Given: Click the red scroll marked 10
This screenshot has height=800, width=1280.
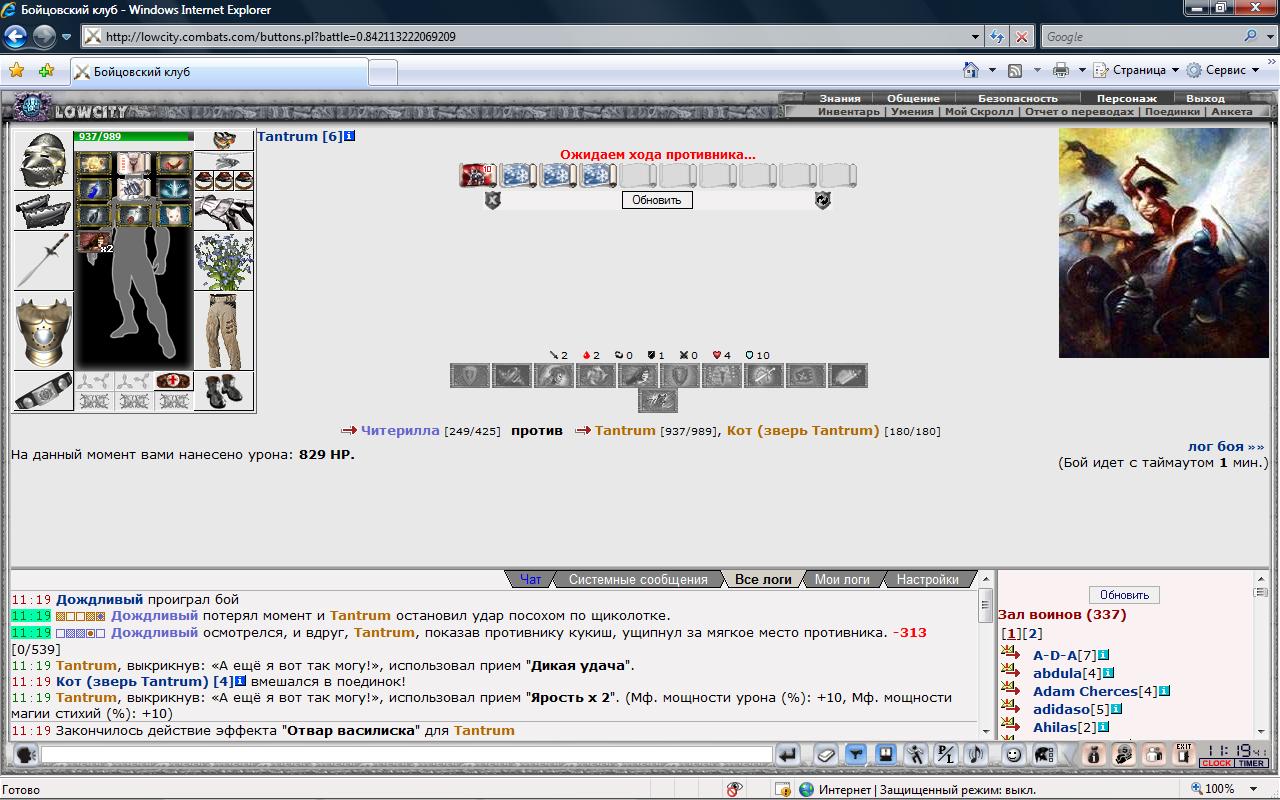Looking at the screenshot, I should (x=478, y=175).
